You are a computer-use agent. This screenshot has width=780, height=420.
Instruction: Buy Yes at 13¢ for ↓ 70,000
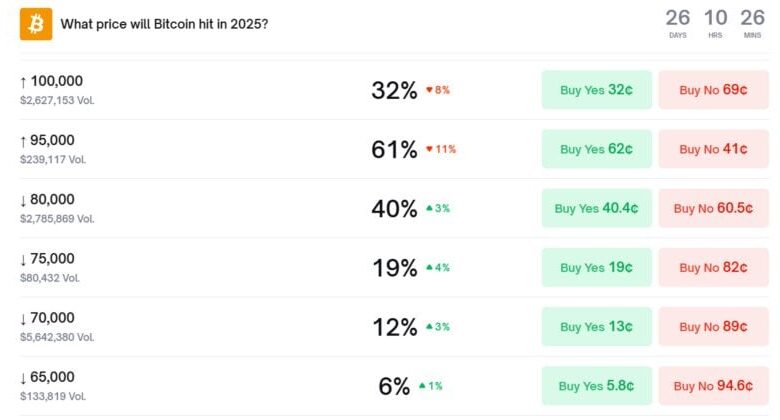tap(596, 327)
